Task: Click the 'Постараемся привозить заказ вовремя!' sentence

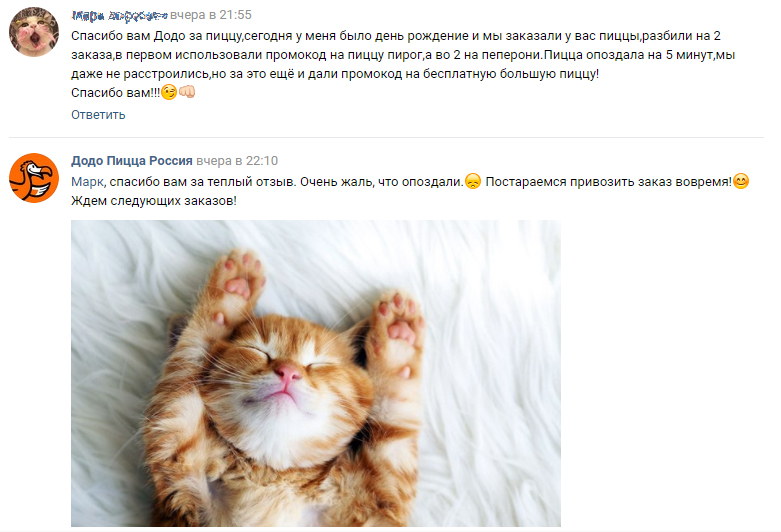Action: point(609,182)
